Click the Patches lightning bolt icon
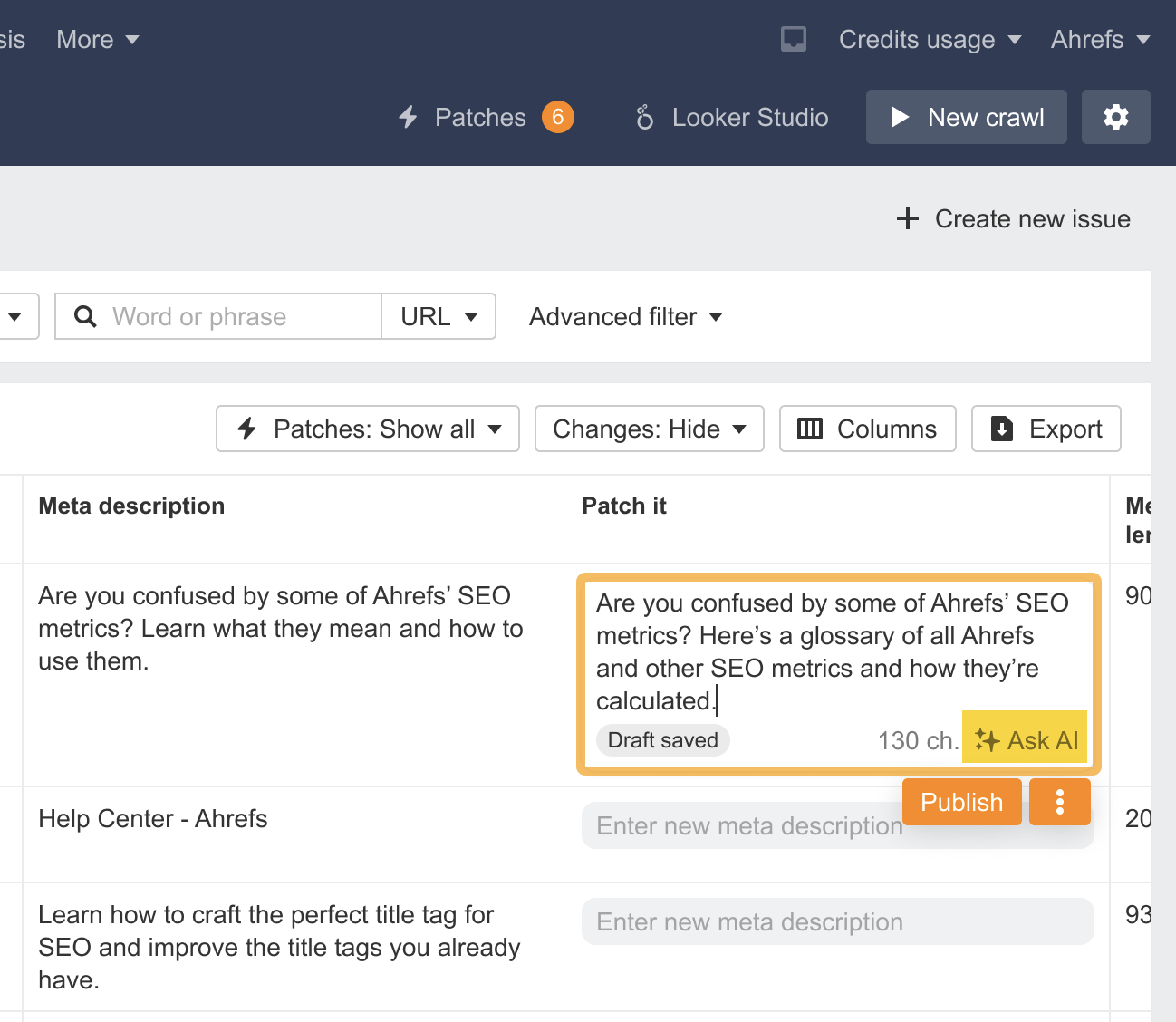The image size is (1176, 1022). [x=409, y=117]
